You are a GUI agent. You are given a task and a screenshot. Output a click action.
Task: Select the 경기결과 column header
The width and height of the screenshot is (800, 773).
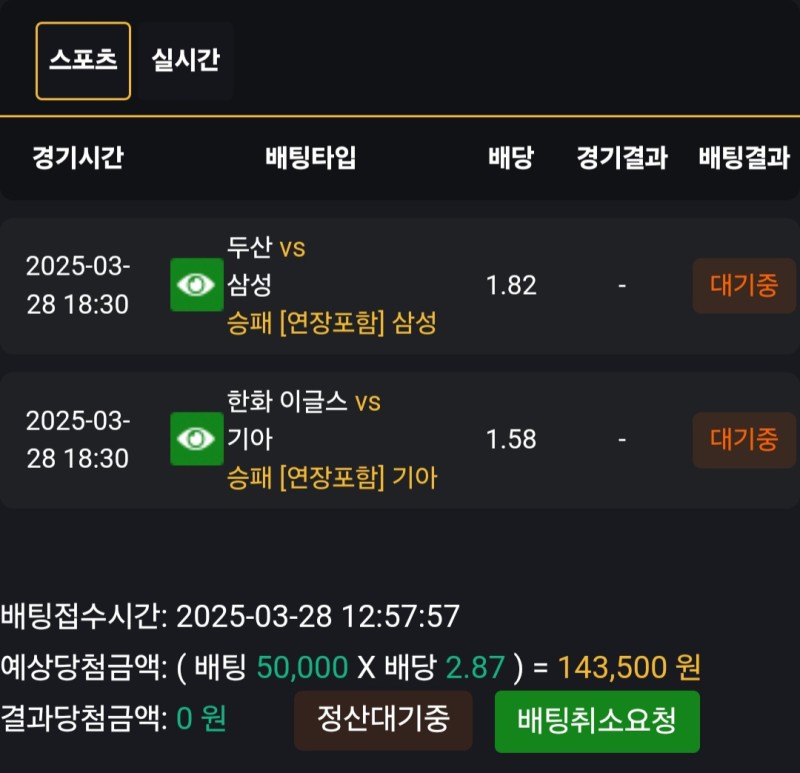pyautogui.click(x=621, y=157)
